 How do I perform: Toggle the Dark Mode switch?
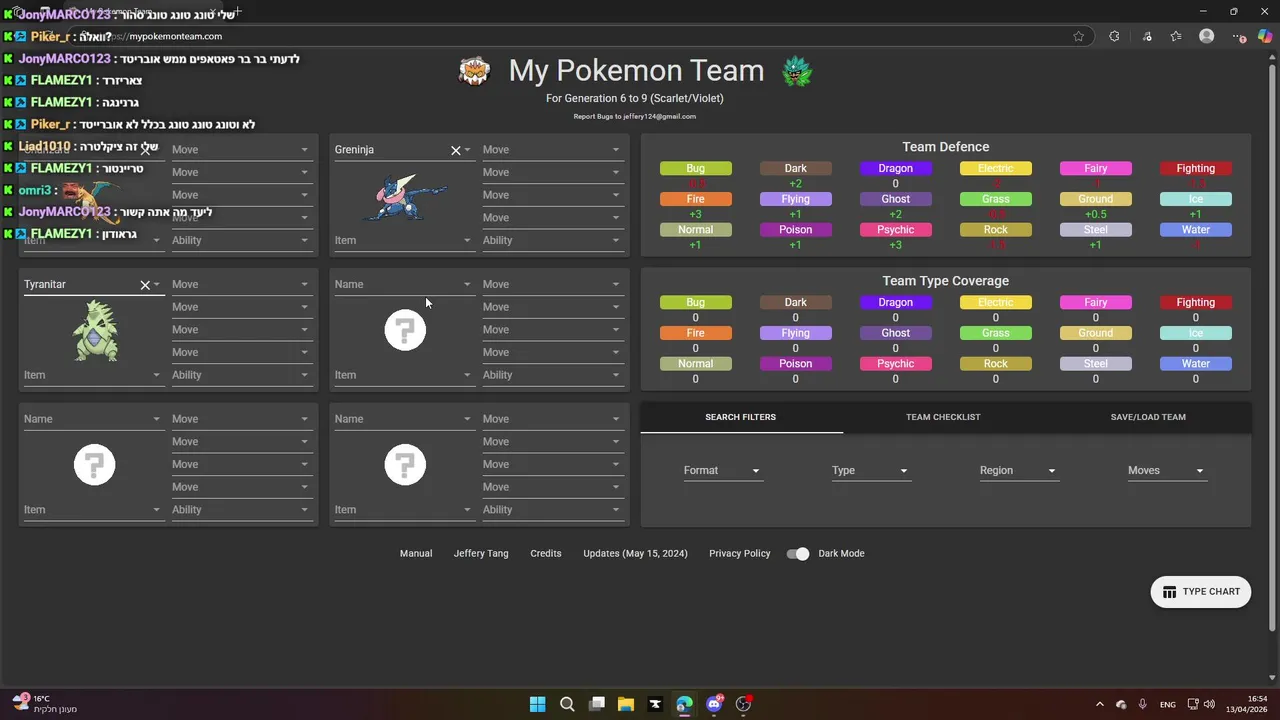tap(797, 553)
